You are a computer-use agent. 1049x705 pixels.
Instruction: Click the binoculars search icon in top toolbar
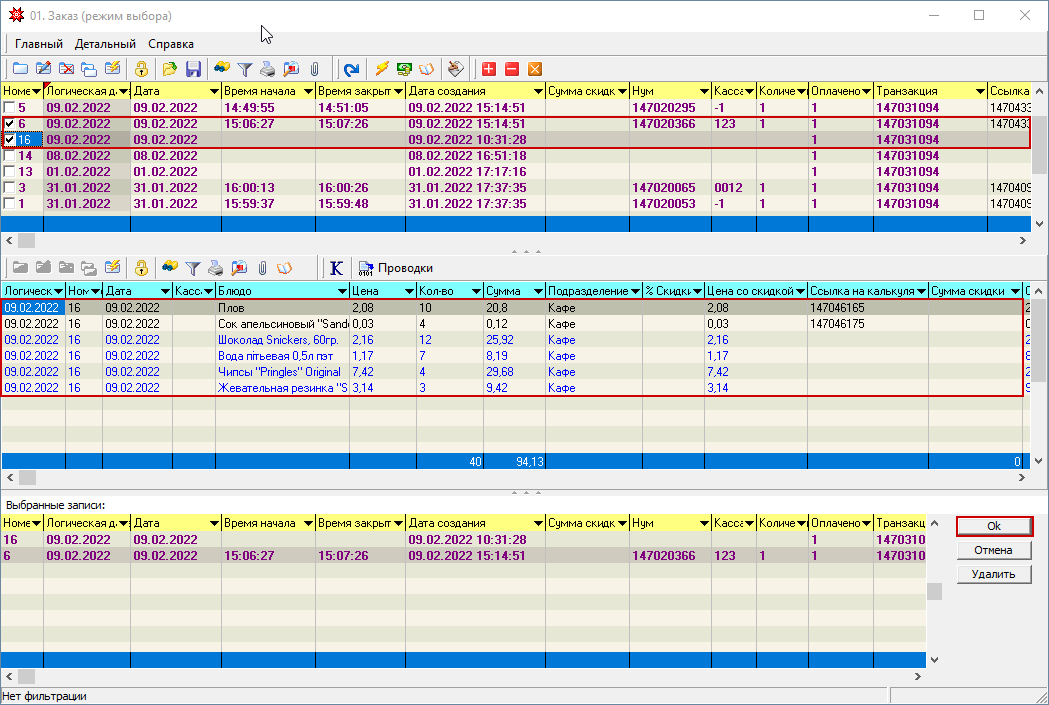point(222,69)
